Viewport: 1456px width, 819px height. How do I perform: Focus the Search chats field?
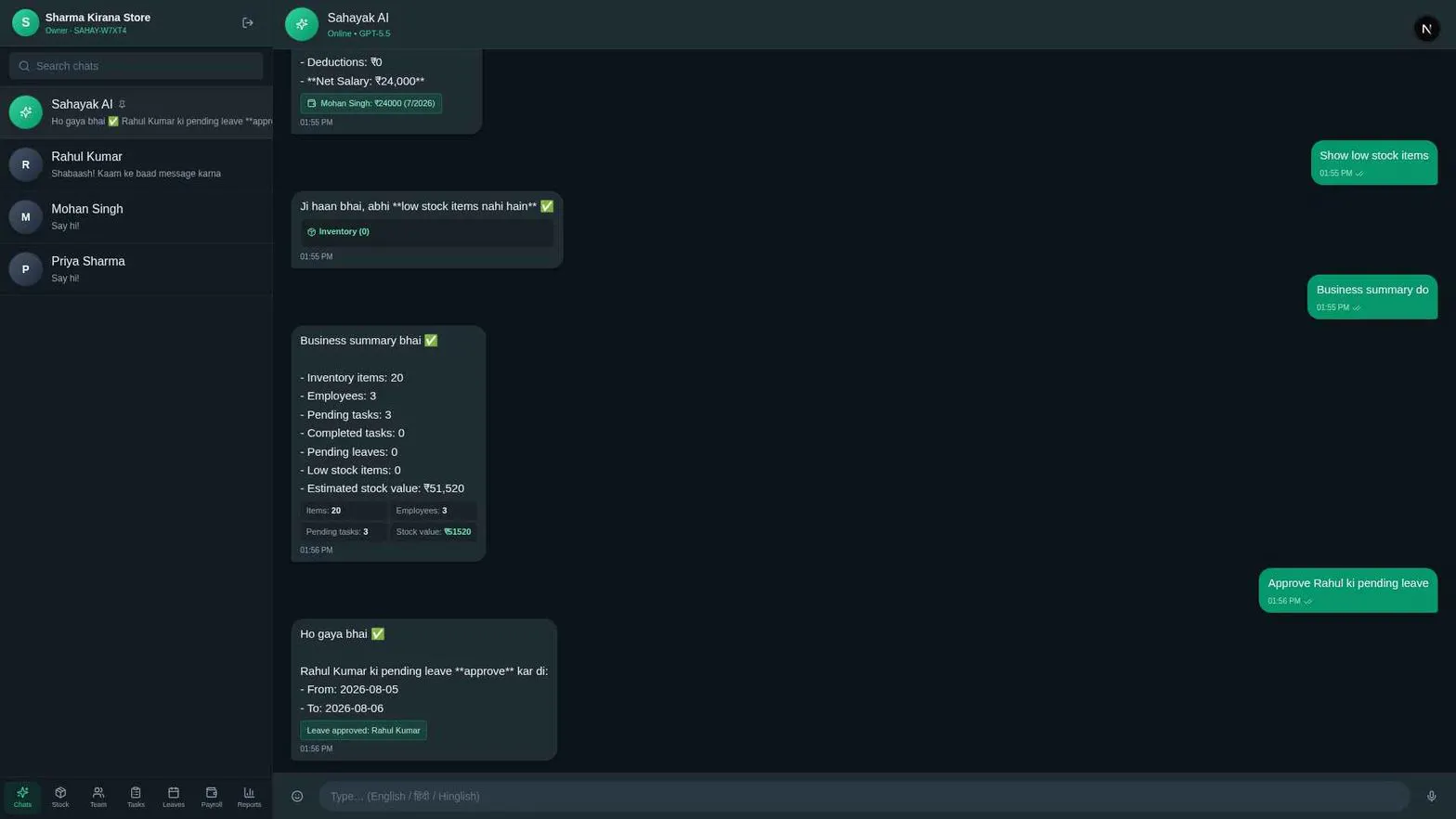point(136,66)
